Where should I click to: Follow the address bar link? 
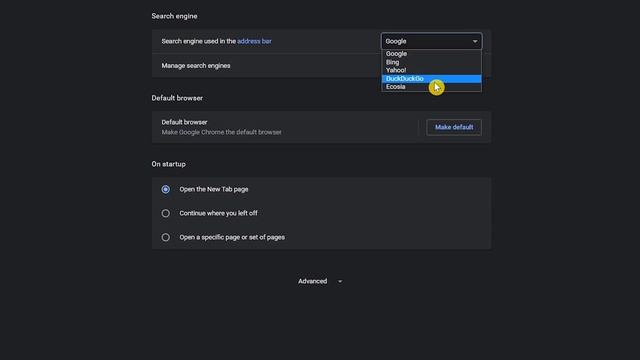pos(254,41)
